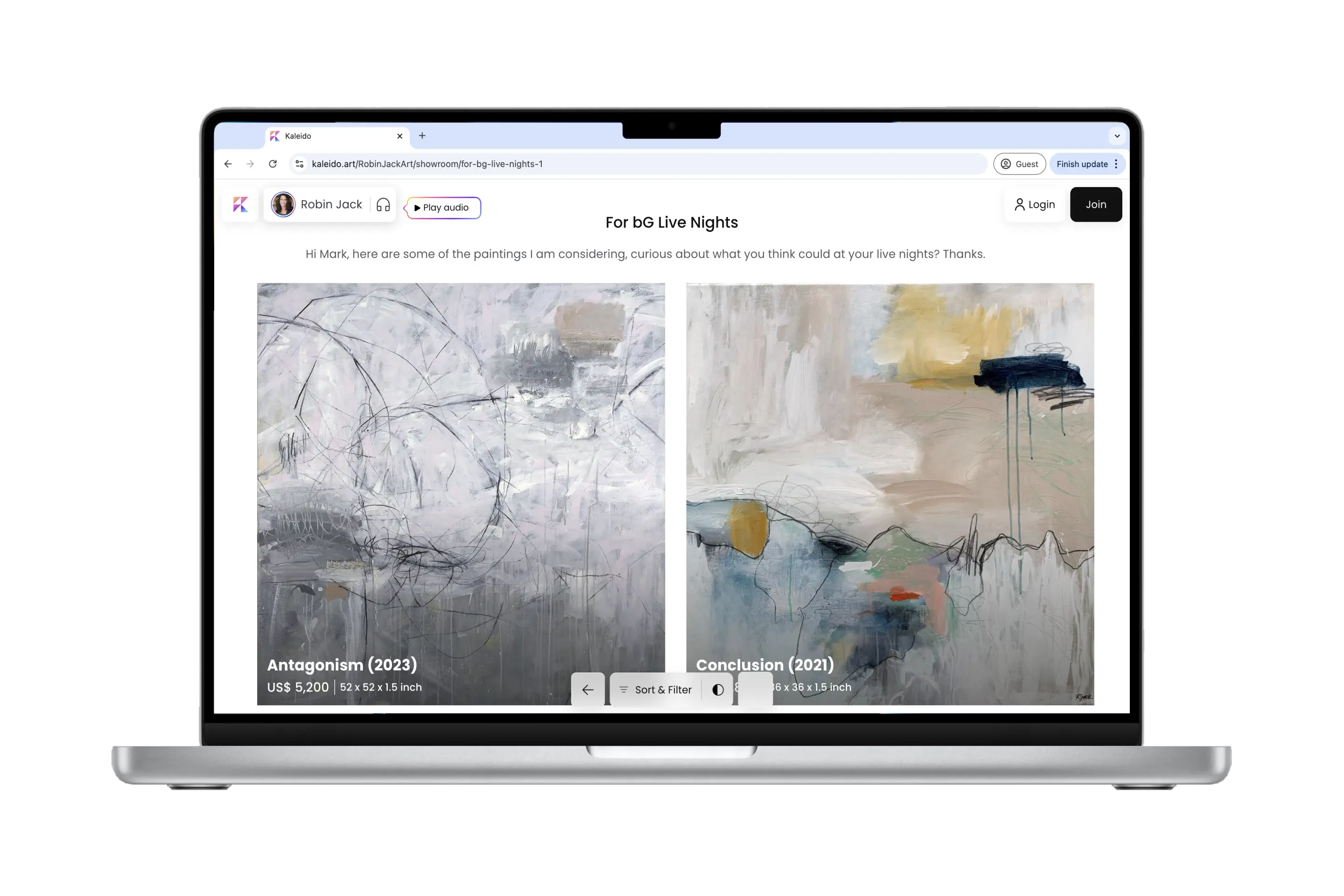1344x896 pixels.
Task: Open the Conclusion (2021) painting
Action: pos(890,494)
